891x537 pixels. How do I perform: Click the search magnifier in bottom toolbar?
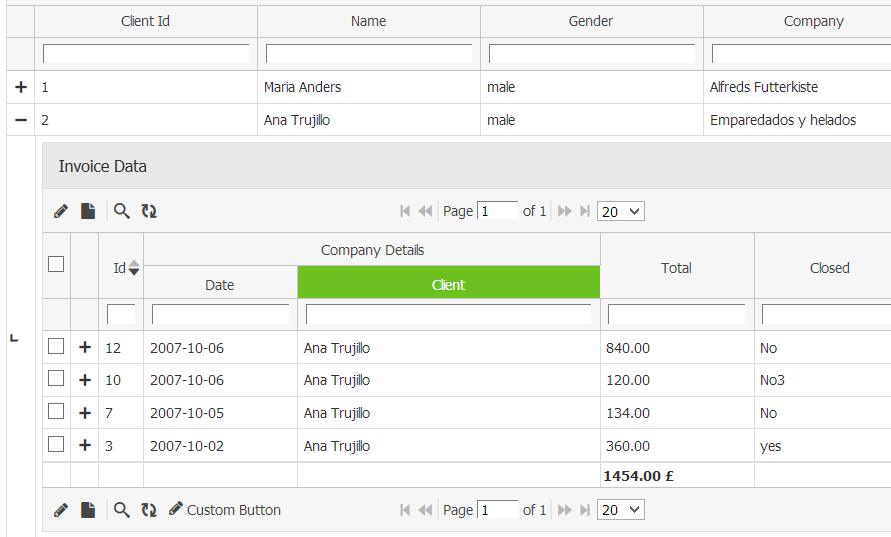click(122, 510)
